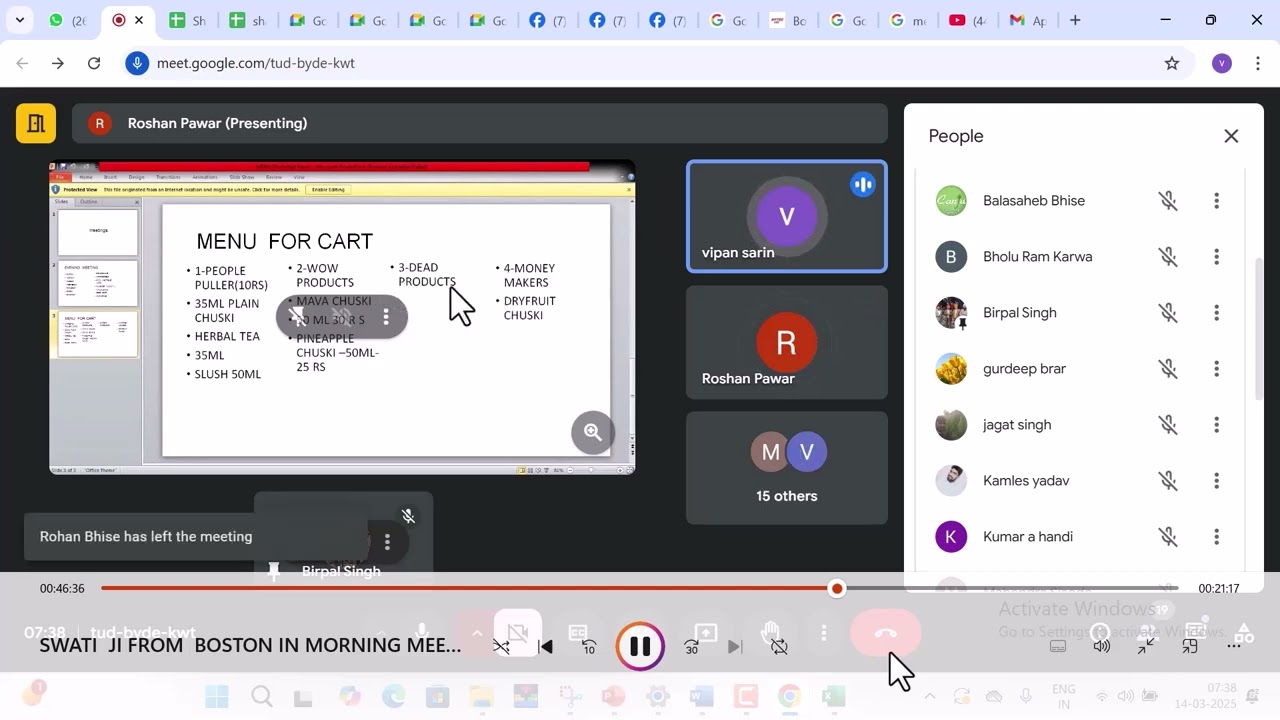
Task: Reload the Meet page
Action: (x=94, y=63)
